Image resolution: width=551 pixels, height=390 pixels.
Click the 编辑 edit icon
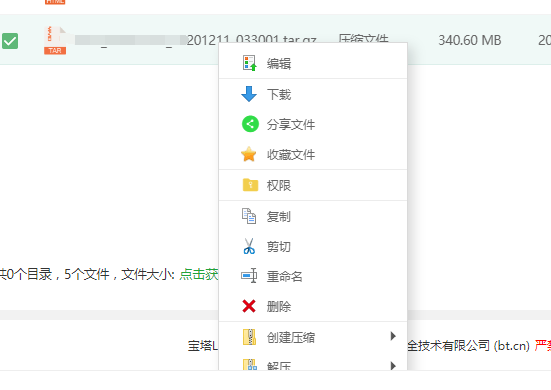(249, 63)
